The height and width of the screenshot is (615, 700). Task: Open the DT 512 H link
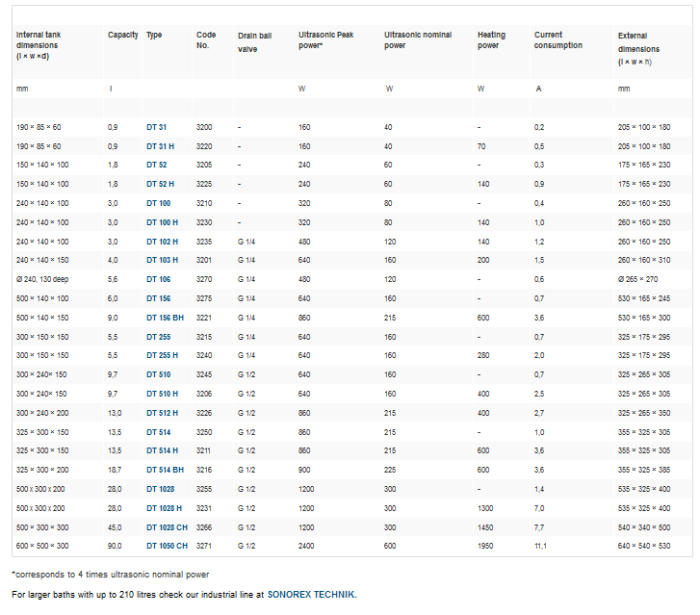point(162,412)
